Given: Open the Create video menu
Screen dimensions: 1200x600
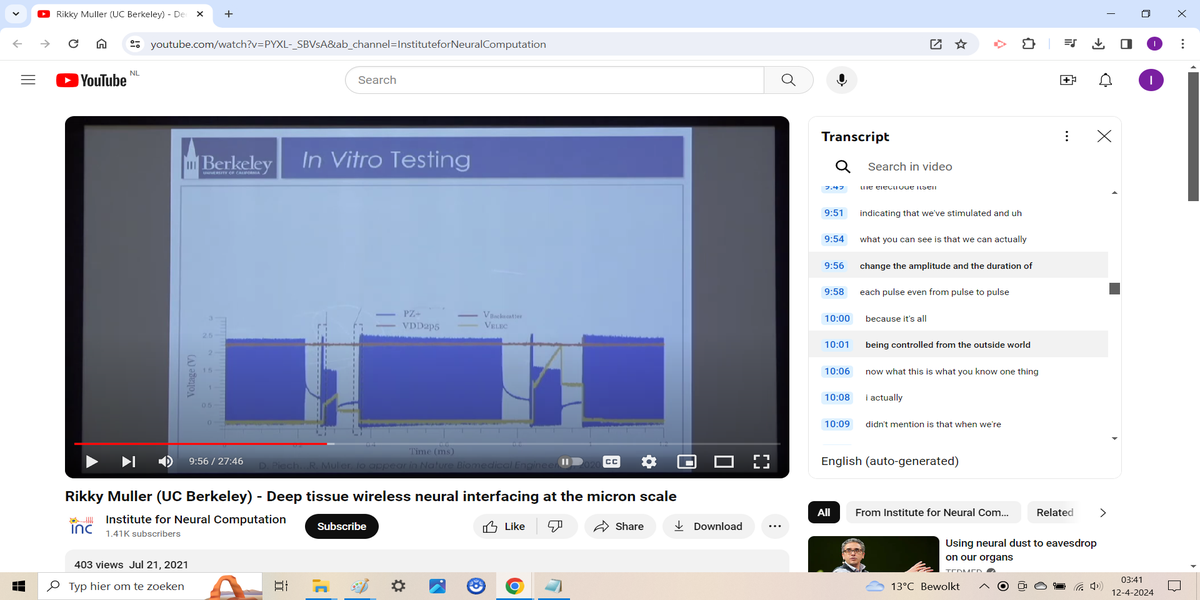Looking at the screenshot, I should point(1068,80).
